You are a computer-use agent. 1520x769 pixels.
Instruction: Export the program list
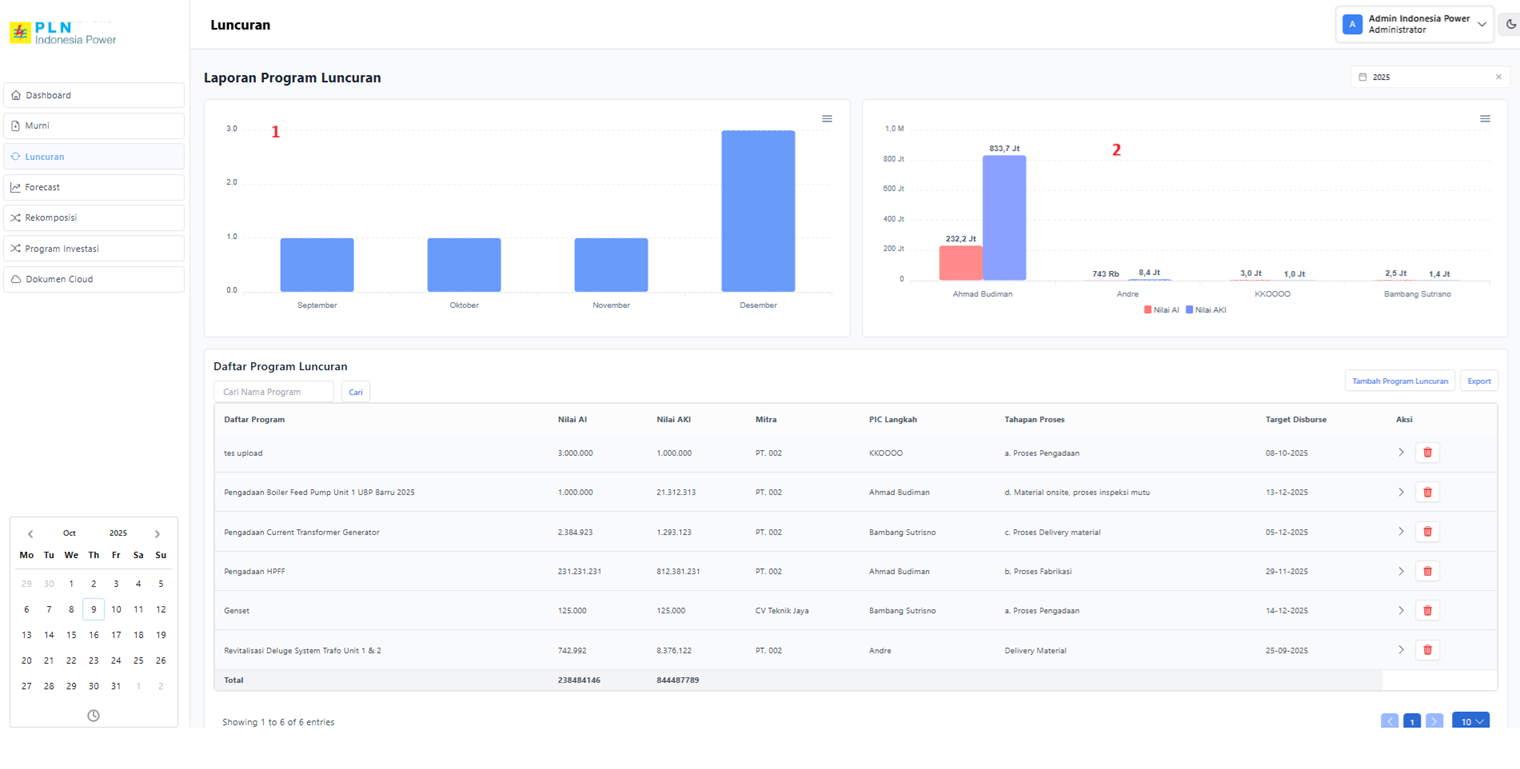pyautogui.click(x=1478, y=381)
